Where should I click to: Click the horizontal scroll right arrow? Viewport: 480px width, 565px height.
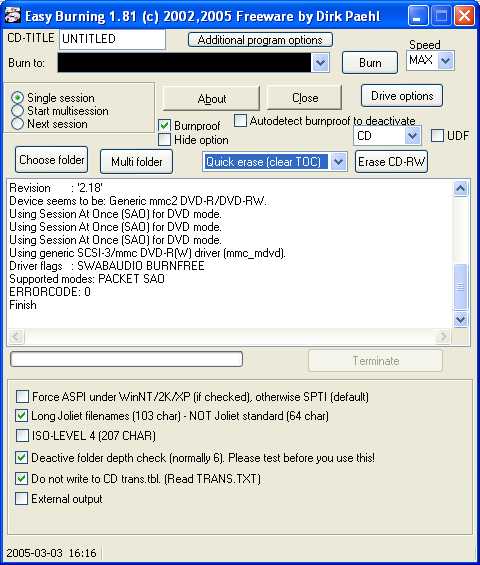coord(443,337)
